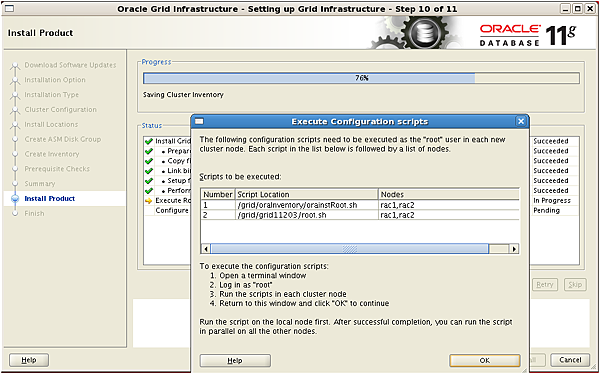Open main window menu icon in title bar
Image resolution: width=600 pixels, height=374 pixels.
pyautogui.click(x=9, y=9)
